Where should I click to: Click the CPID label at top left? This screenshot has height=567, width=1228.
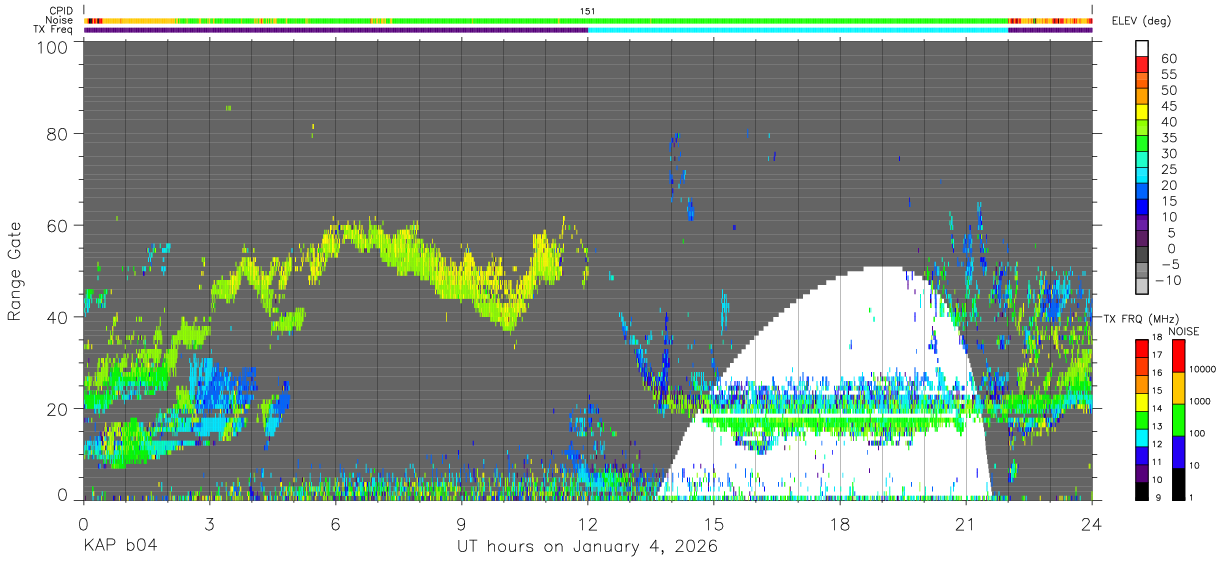pos(61,11)
